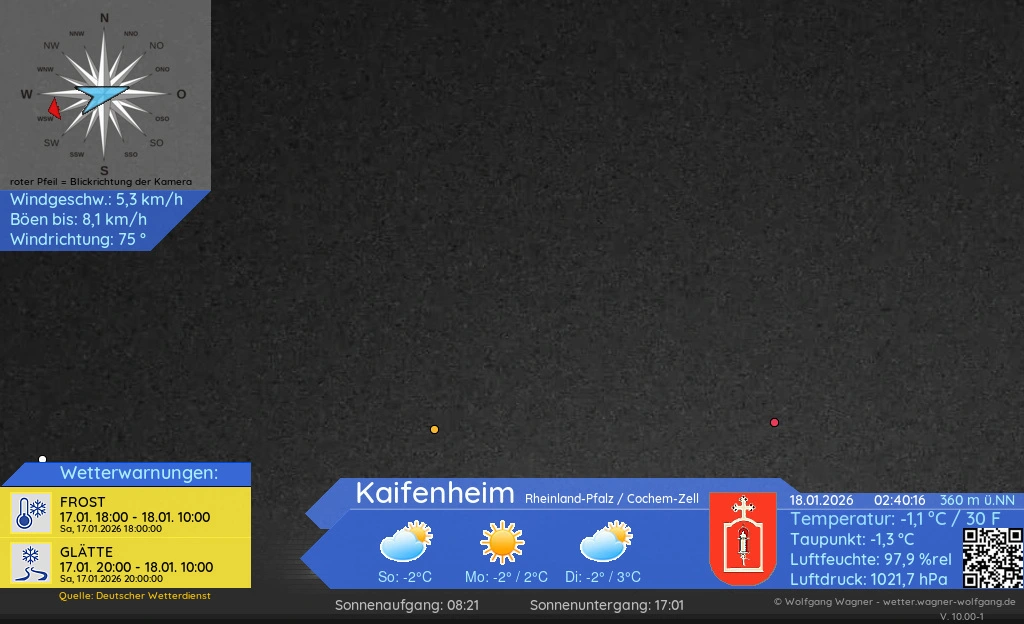Select the Glätte slippery road icon
The height and width of the screenshot is (624, 1024).
[x=31, y=562]
